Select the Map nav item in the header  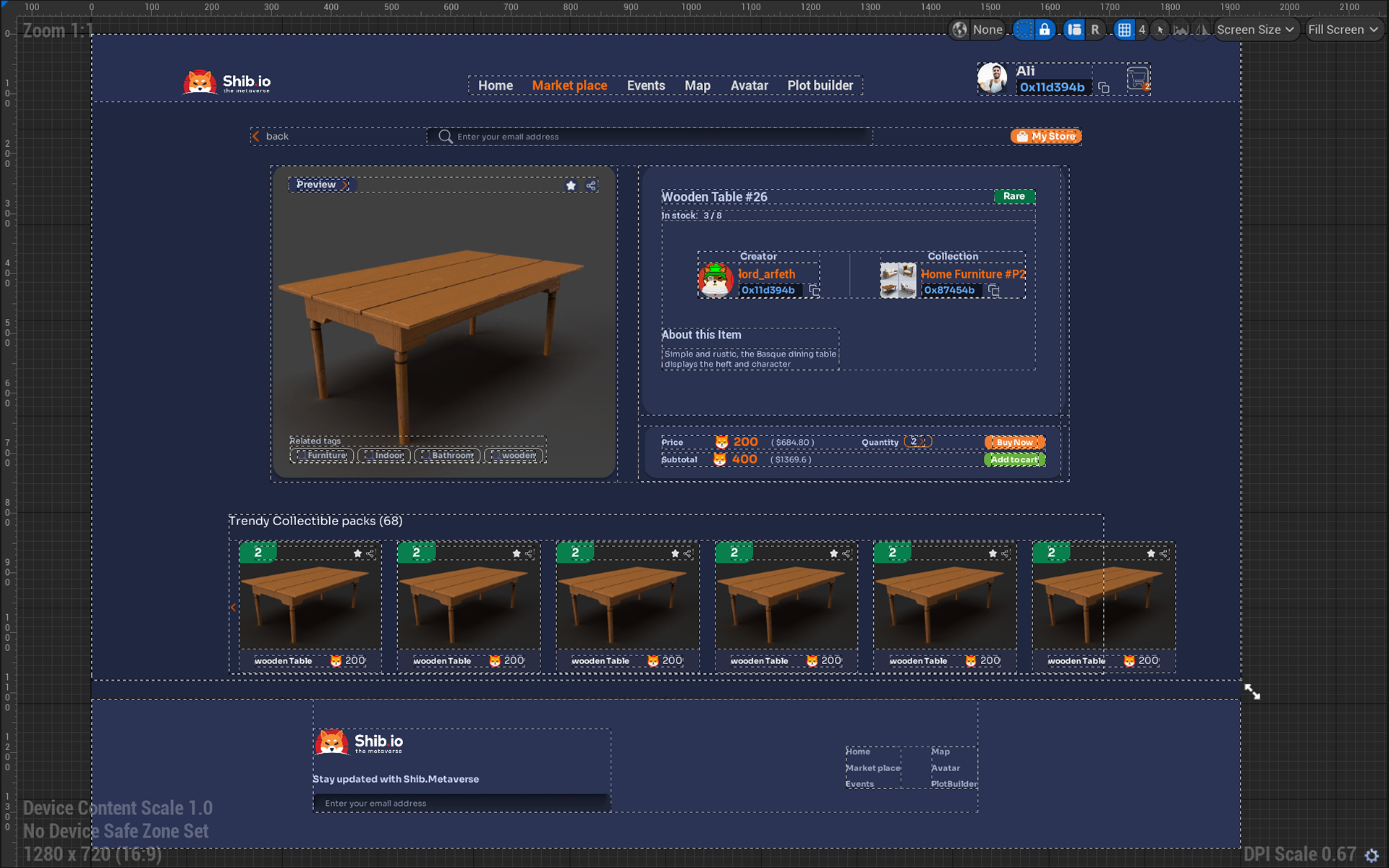(x=697, y=85)
